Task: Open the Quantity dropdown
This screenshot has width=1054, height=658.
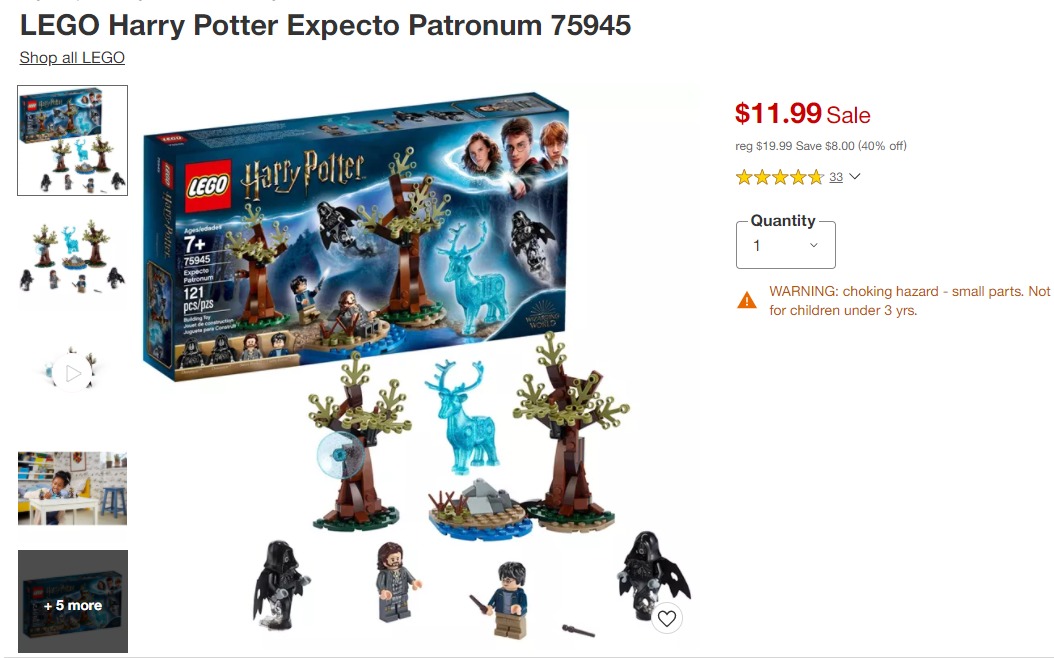Action: click(x=785, y=245)
